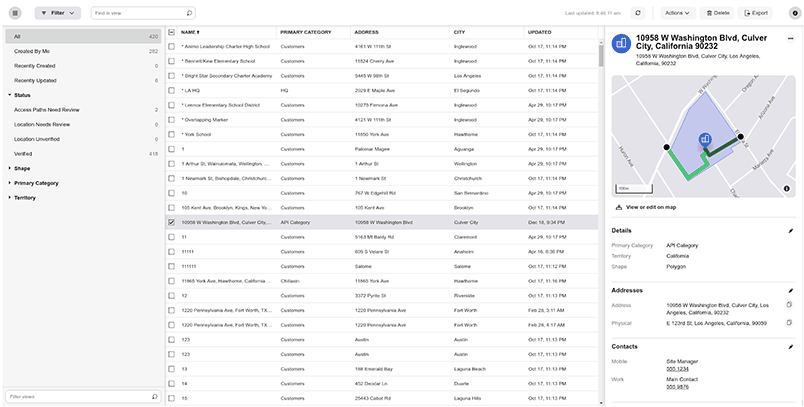Click the Filter views input field
The height and width of the screenshot is (407, 804).
click(x=83, y=397)
